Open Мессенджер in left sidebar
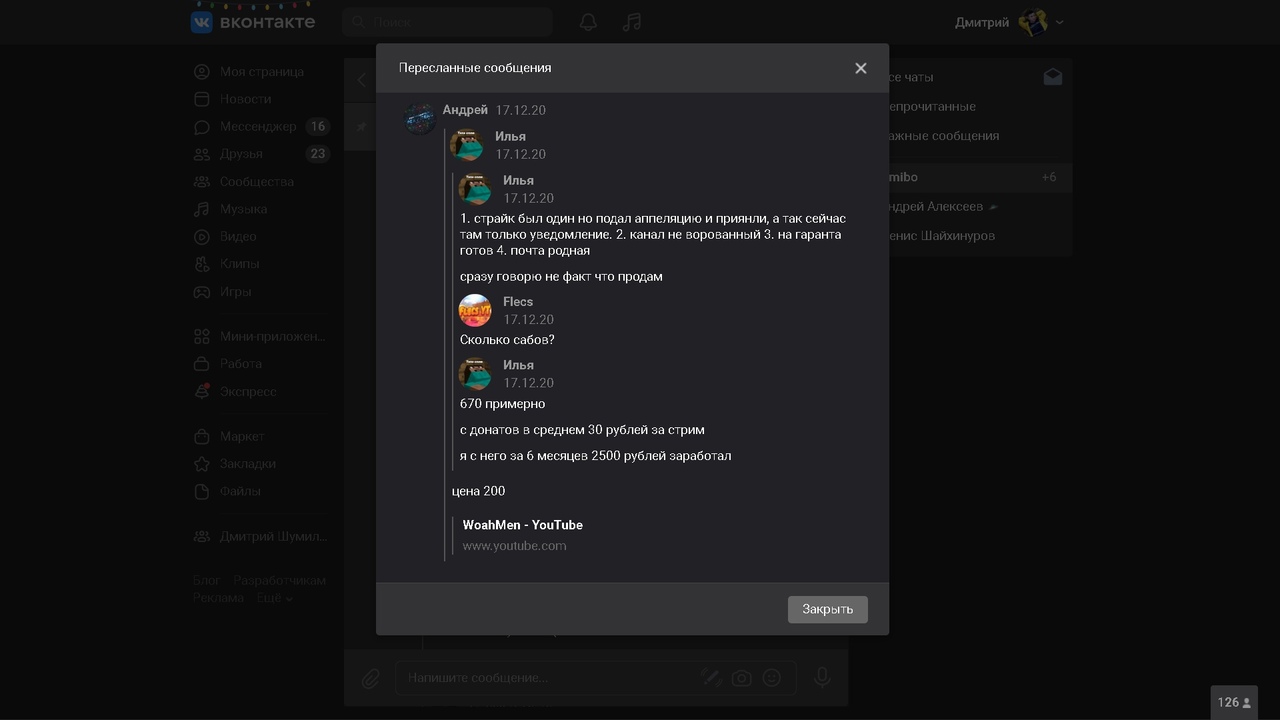This screenshot has width=1280, height=720. [258, 127]
